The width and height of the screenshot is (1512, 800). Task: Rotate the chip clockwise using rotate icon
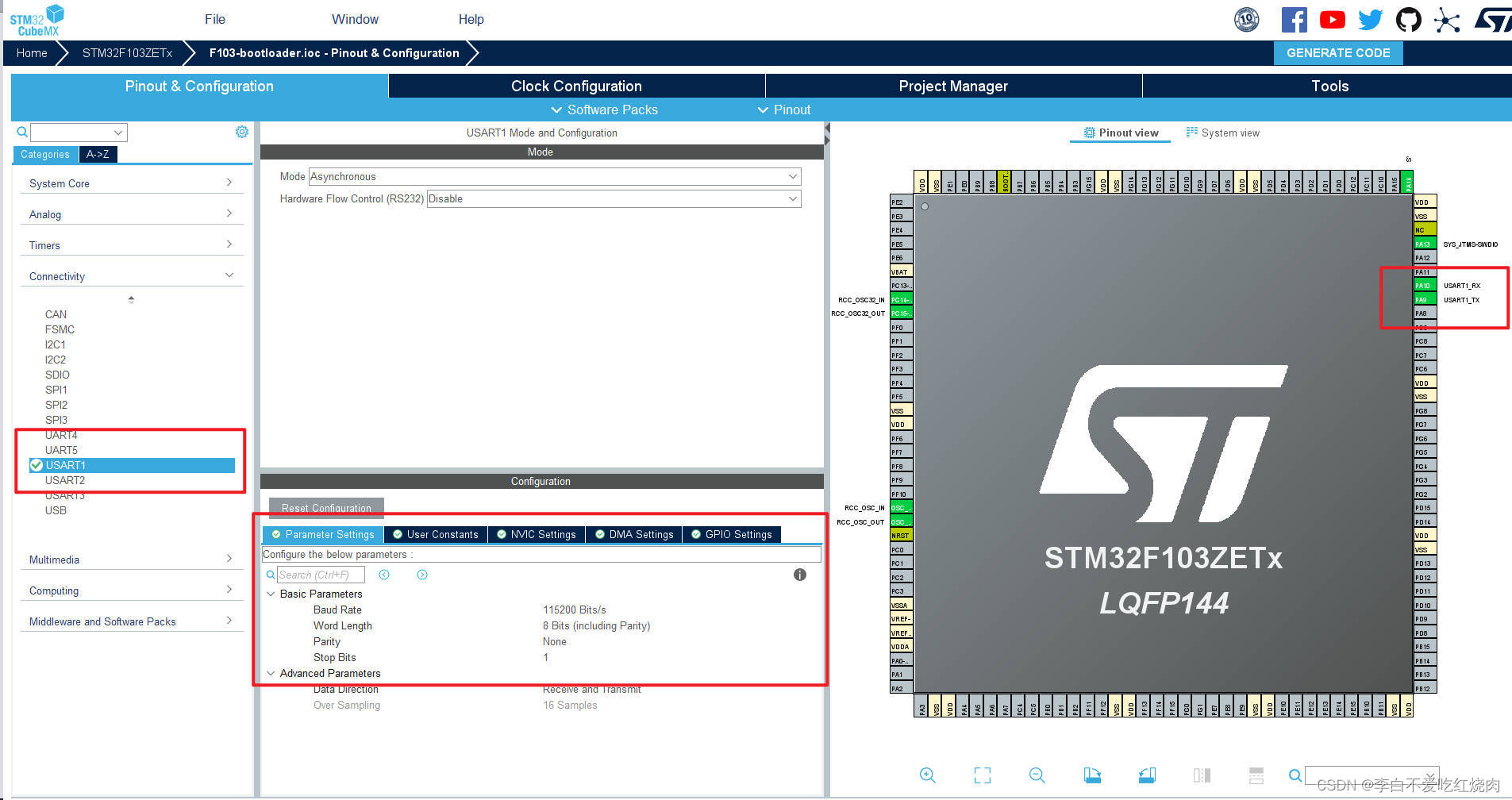coord(1093,775)
